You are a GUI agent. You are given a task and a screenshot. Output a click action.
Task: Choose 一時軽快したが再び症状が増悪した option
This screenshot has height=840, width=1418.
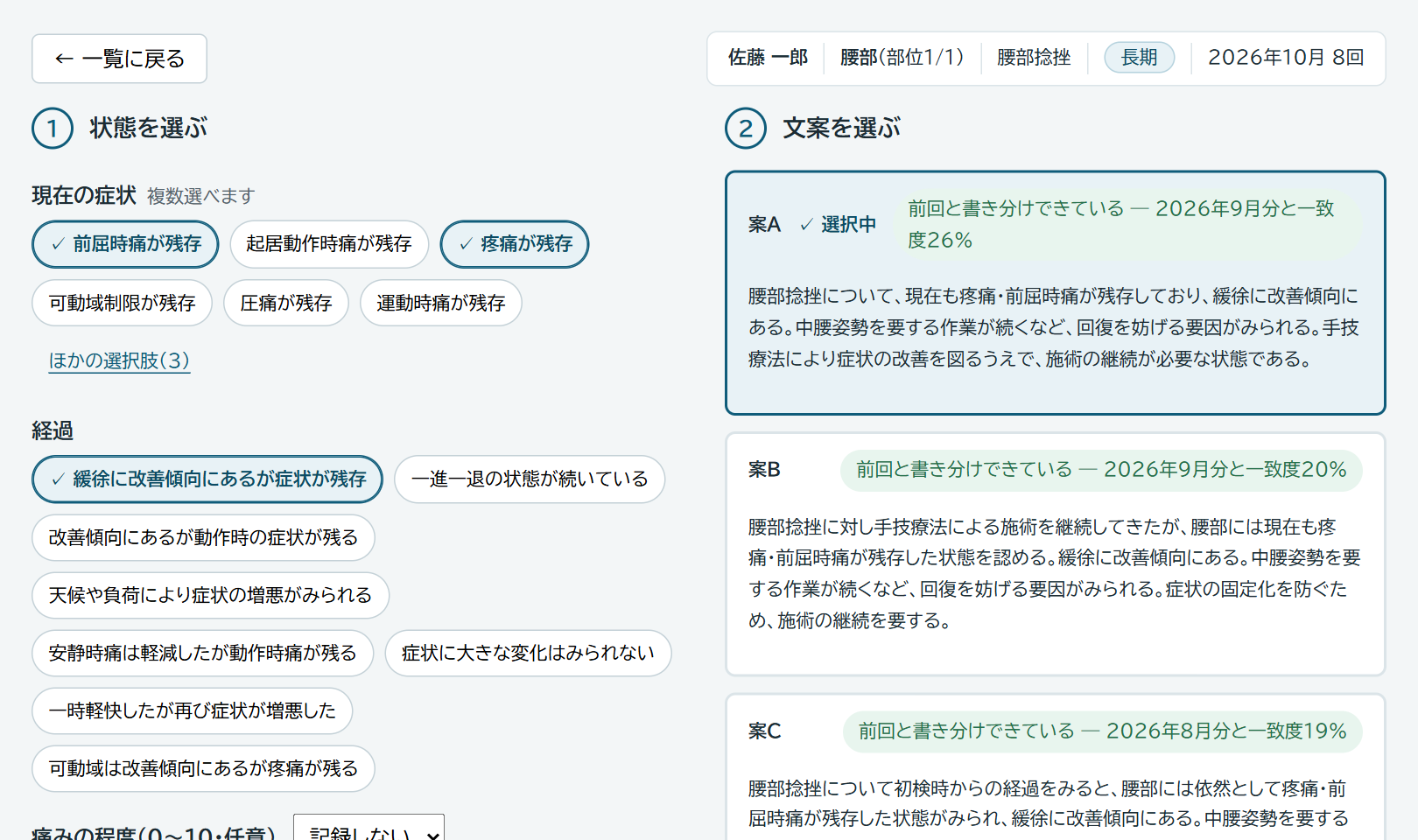193,710
